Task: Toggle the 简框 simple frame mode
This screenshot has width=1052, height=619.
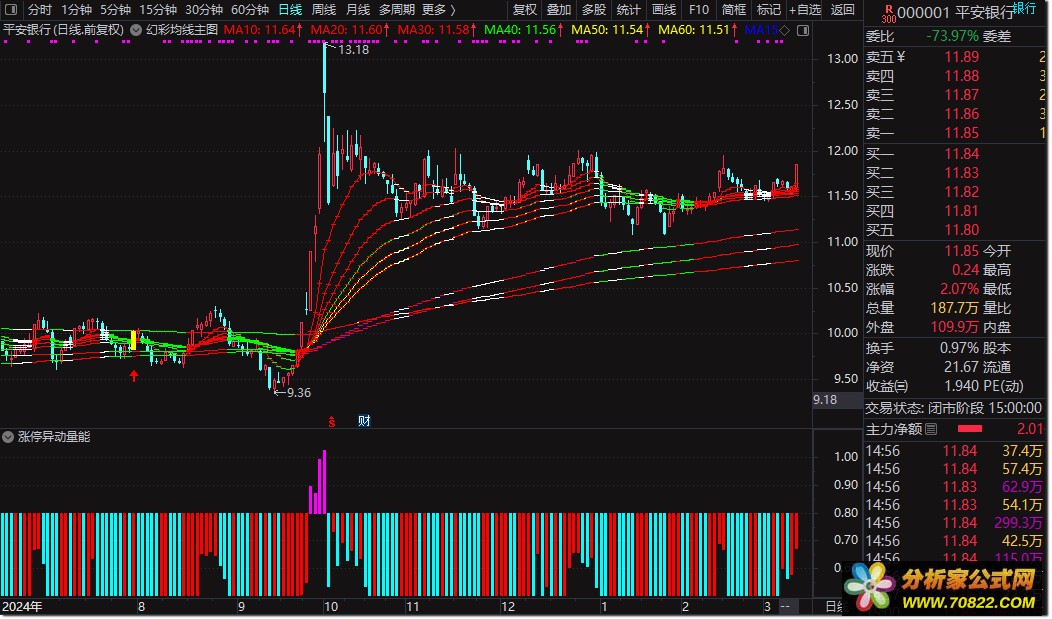Action: click(x=733, y=9)
